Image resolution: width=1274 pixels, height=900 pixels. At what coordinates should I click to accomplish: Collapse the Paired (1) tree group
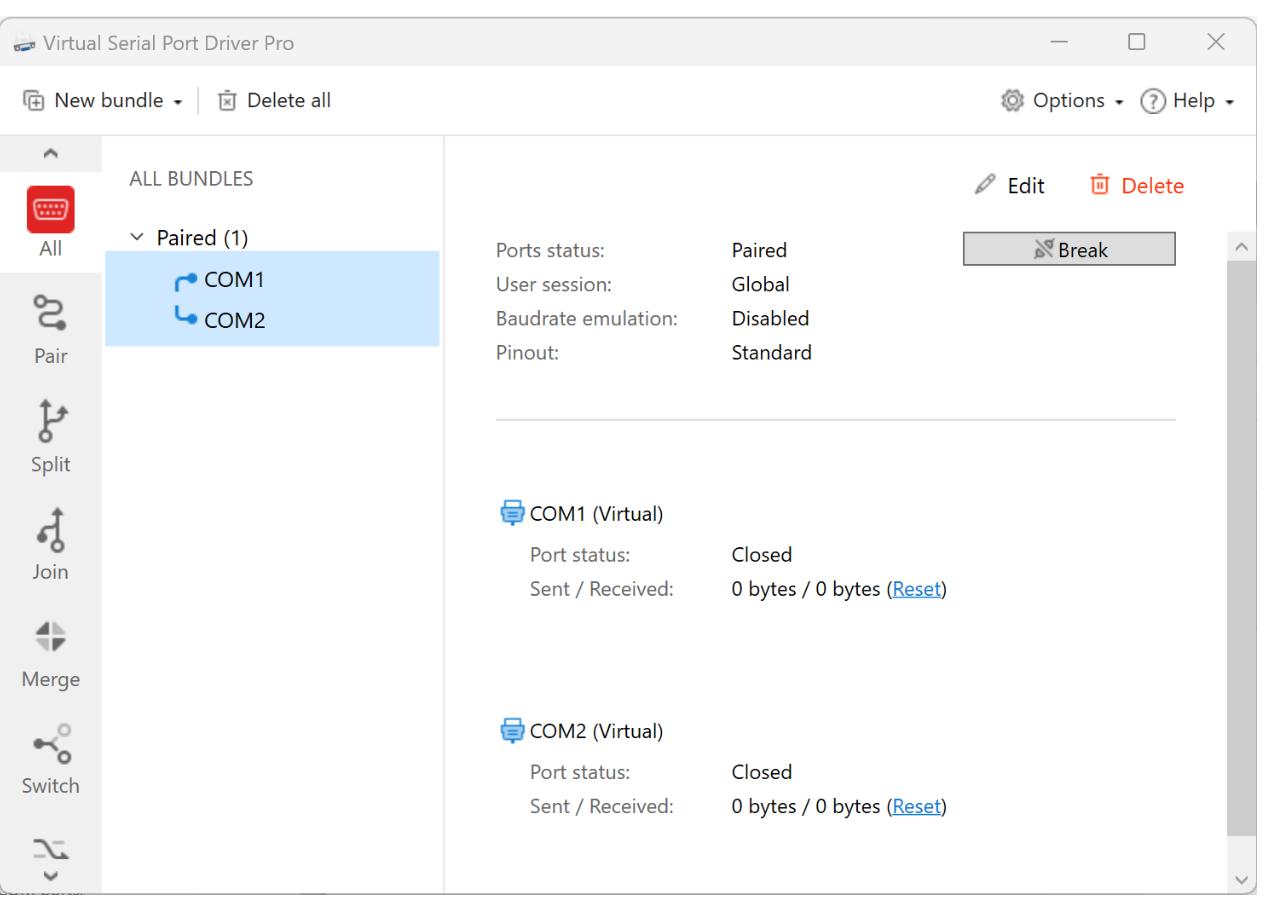tap(138, 238)
